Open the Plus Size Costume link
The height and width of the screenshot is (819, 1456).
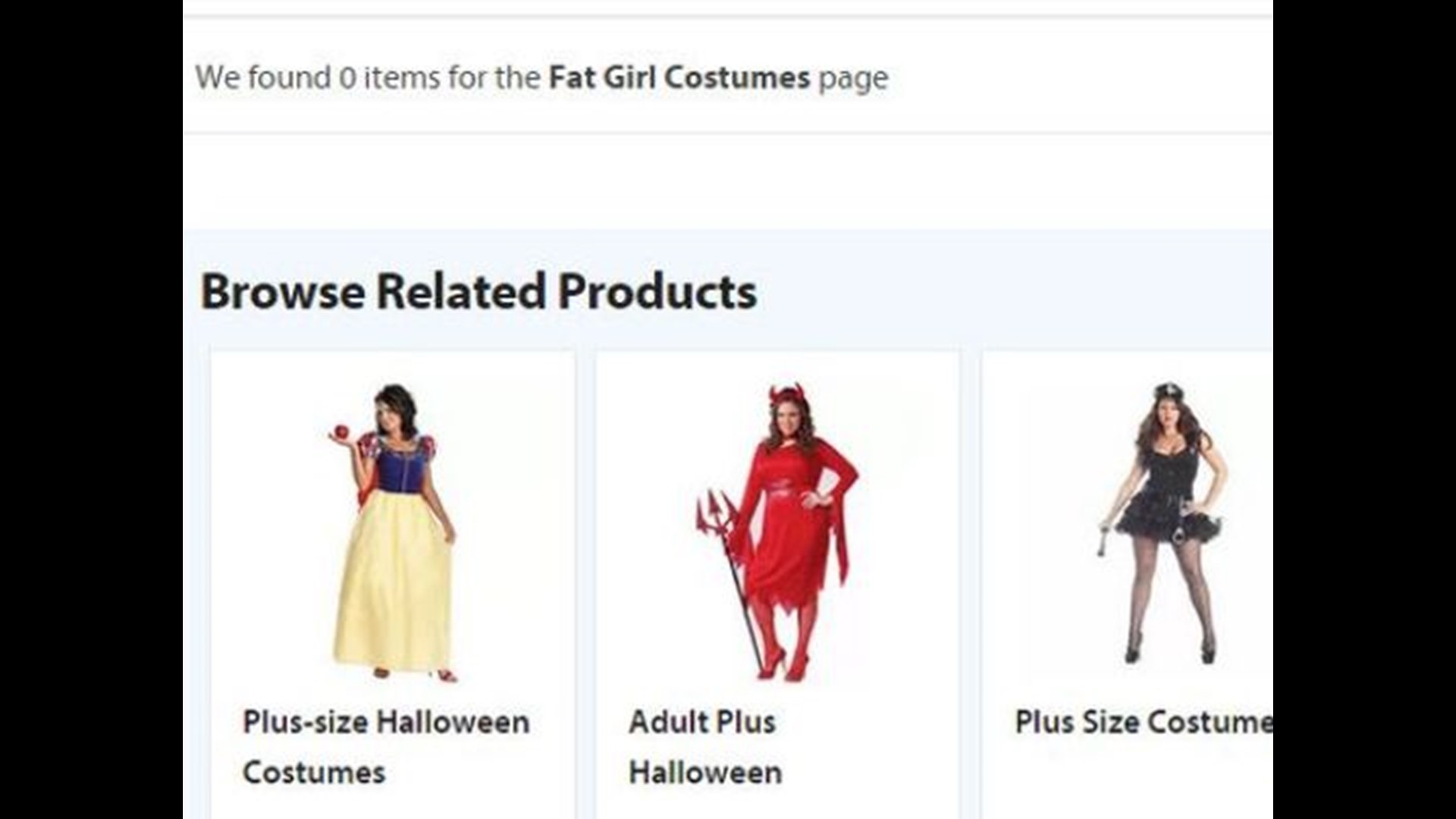[1143, 722]
